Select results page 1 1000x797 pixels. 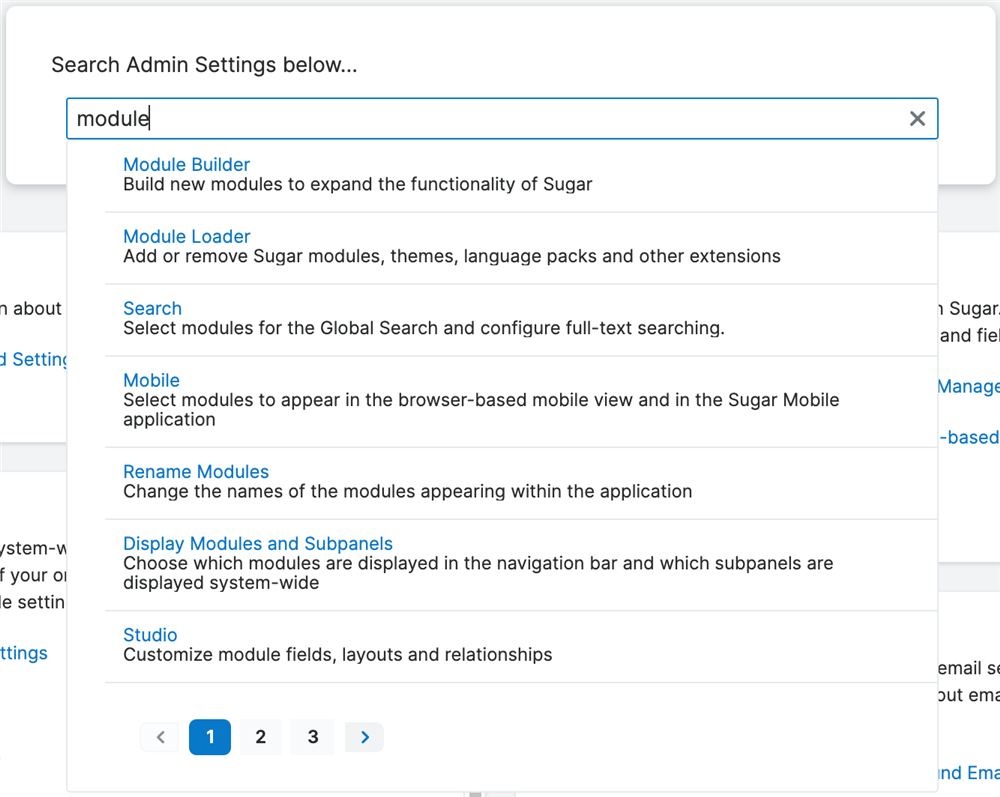click(x=210, y=737)
